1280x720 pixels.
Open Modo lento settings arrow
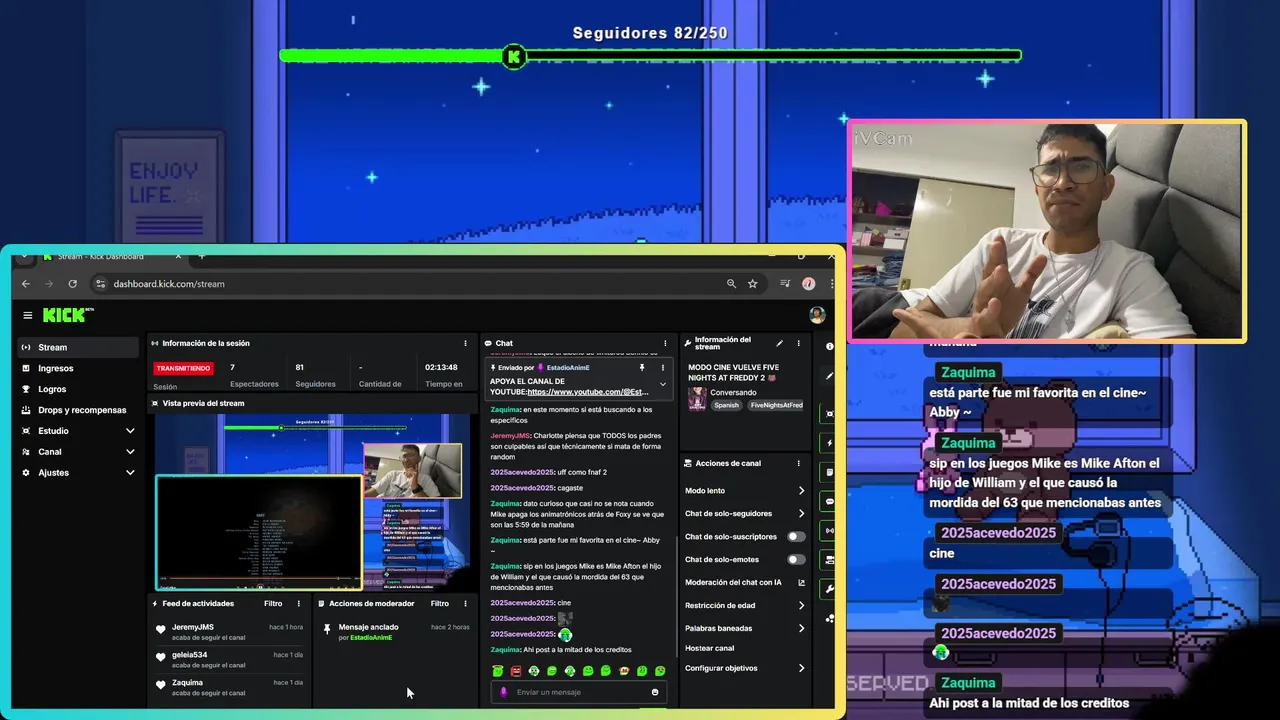pyautogui.click(x=801, y=491)
